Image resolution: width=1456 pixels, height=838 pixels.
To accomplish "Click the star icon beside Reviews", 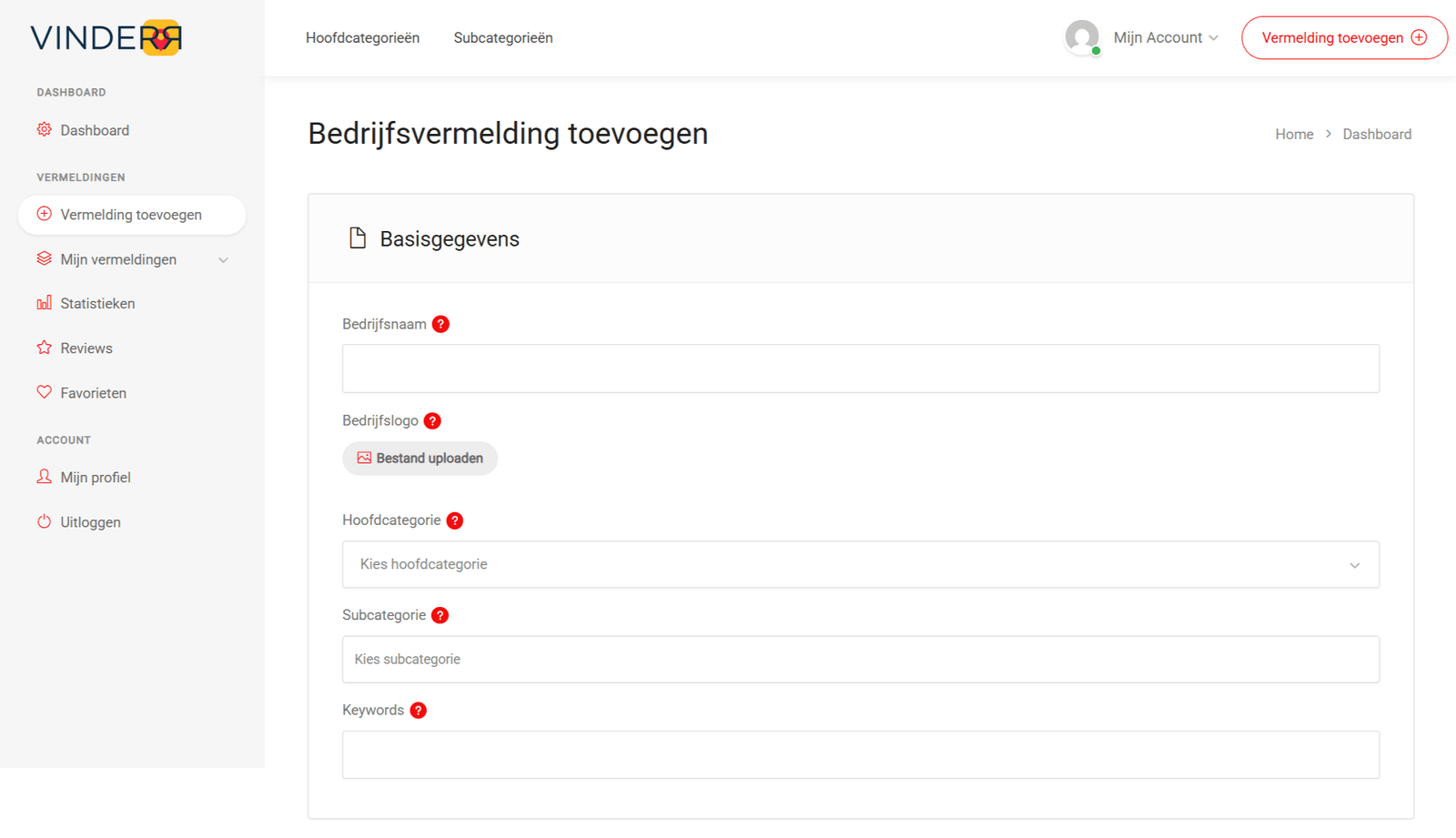I will pos(44,348).
